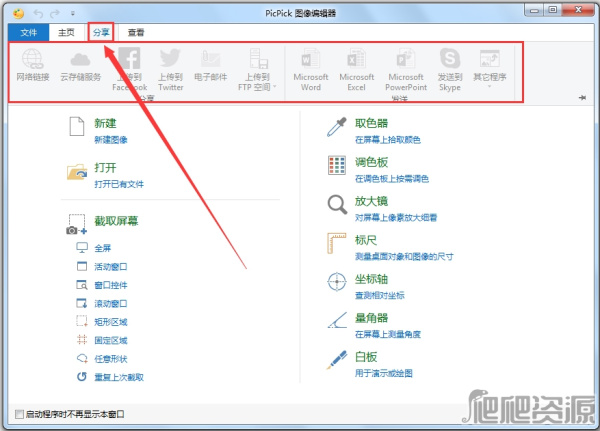Open Cloud Storage Service (云存储服务) icon
600x431 pixels.
[80, 59]
